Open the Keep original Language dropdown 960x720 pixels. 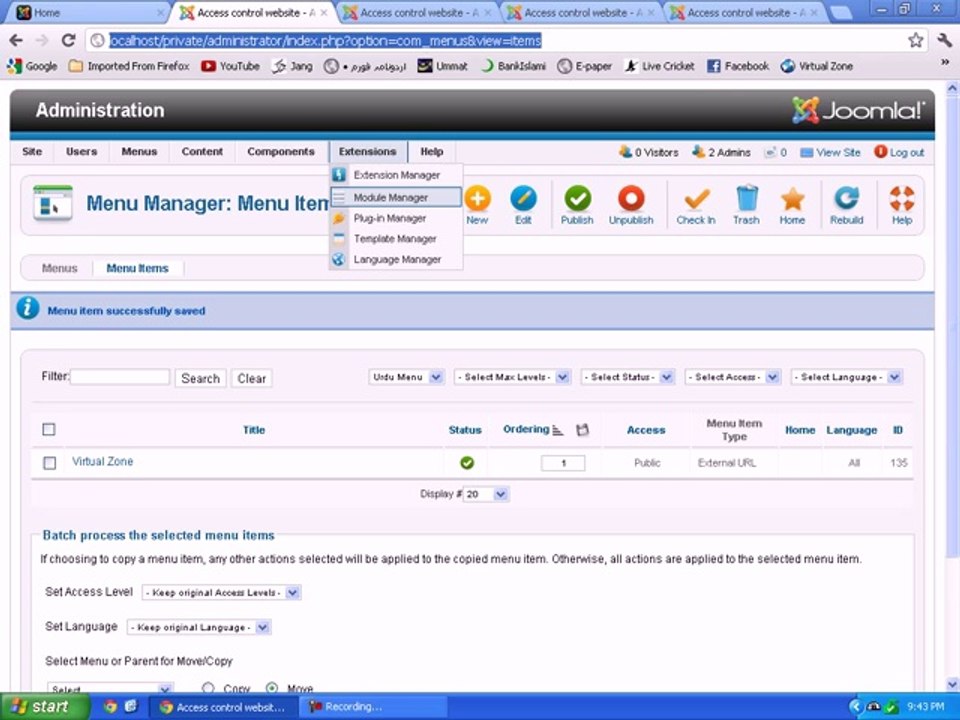tap(199, 628)
